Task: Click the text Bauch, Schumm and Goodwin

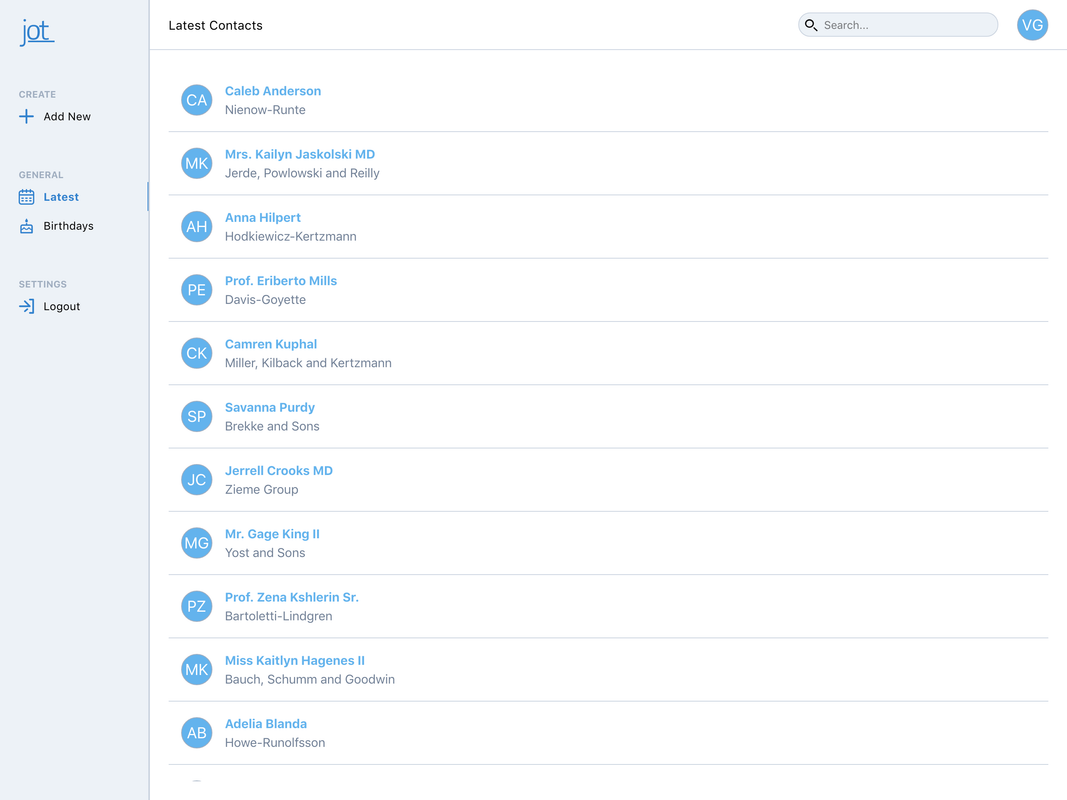Action: click(310, 680)
